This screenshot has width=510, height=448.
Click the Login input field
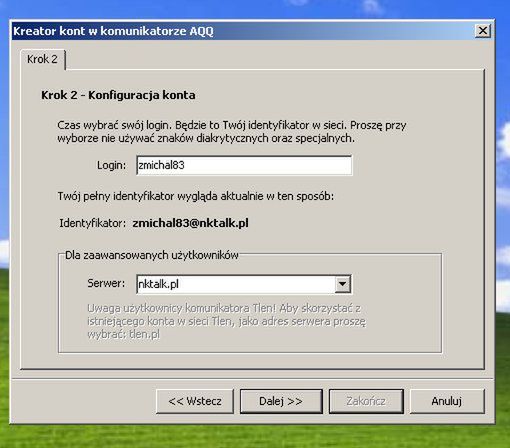[244, 165]
